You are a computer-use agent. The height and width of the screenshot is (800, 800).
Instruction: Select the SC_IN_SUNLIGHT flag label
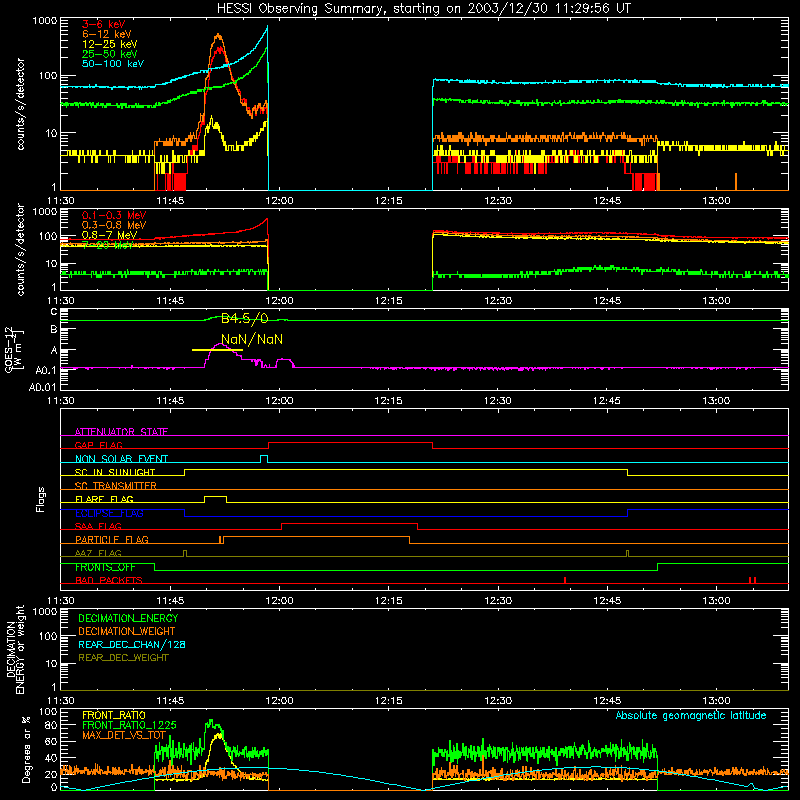coord(115,472)
